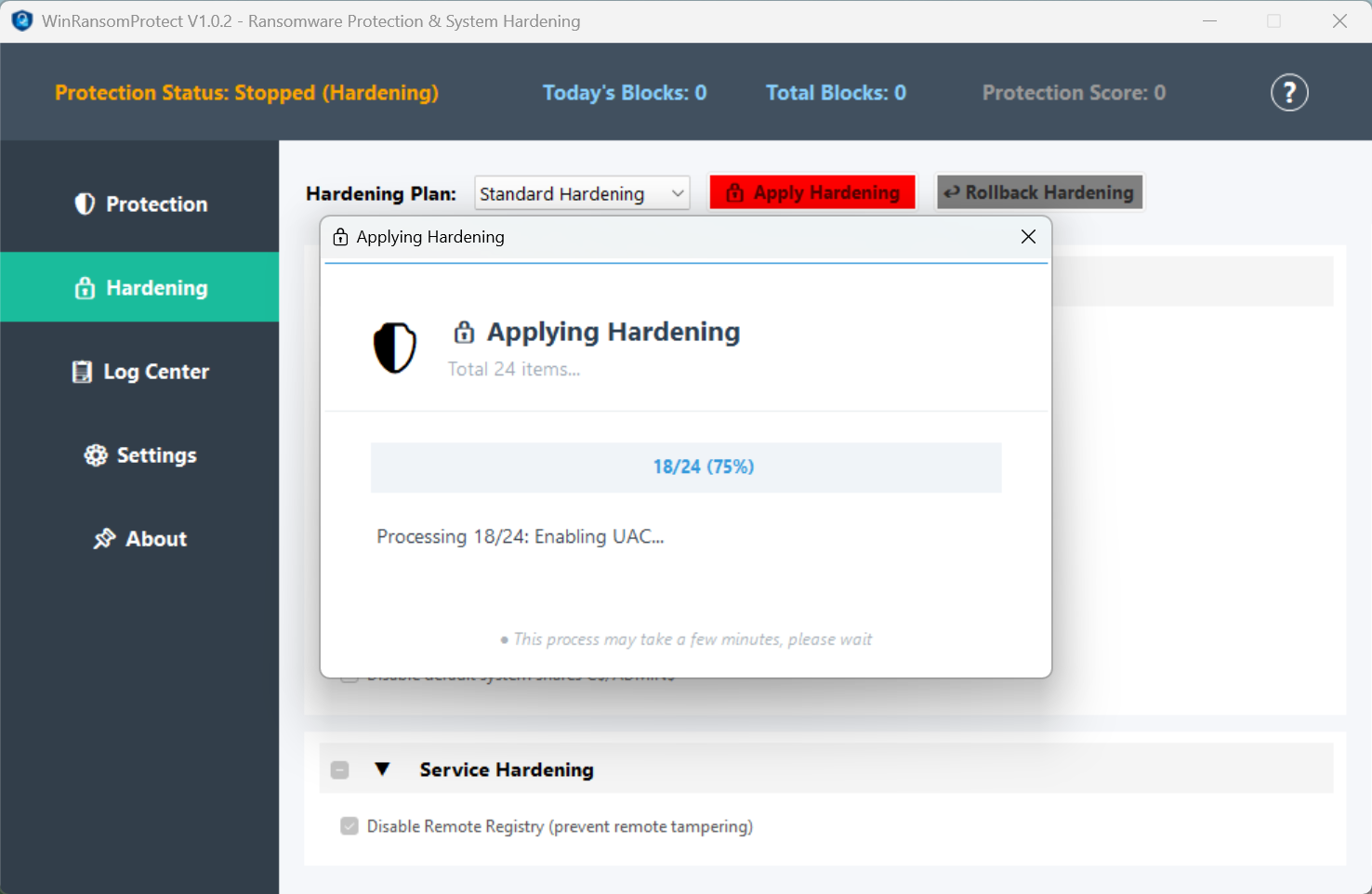Open the Protection tab
The height and width of the screenshot is (894, 1372).
[x=139, y=204]
